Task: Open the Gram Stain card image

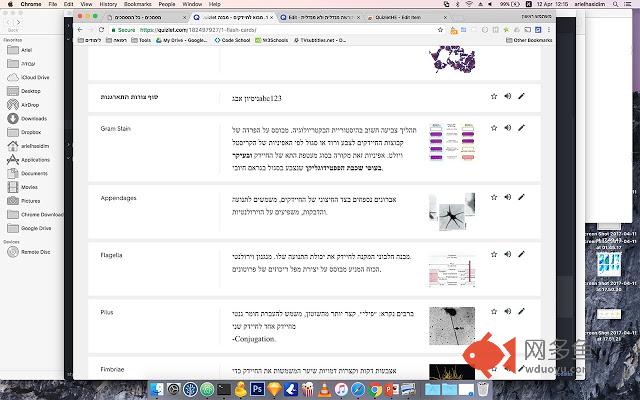Action: pos(450,143)
